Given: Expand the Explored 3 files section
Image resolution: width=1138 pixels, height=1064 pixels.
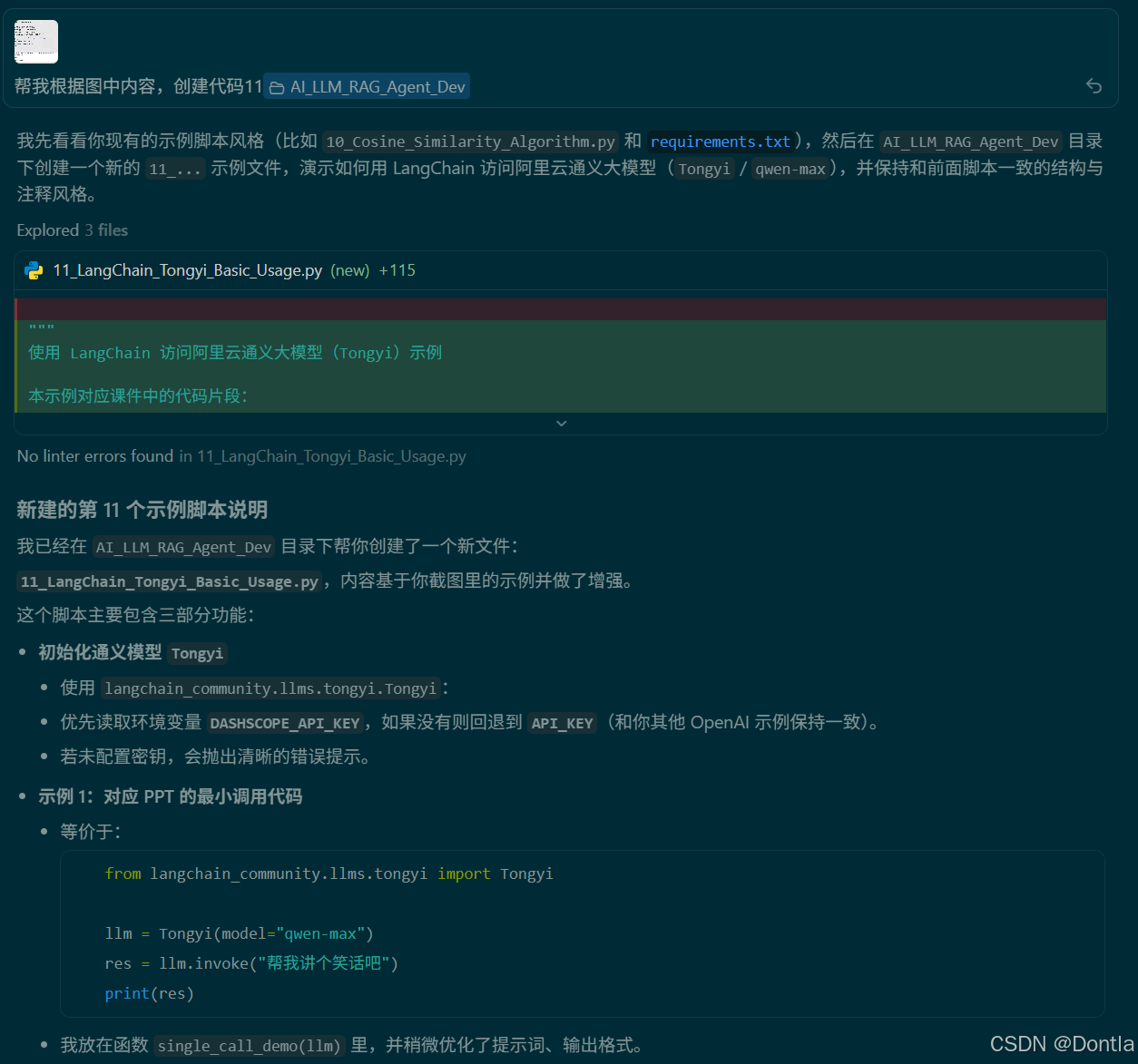Looking at the screenshot, I should coord(73,230).
